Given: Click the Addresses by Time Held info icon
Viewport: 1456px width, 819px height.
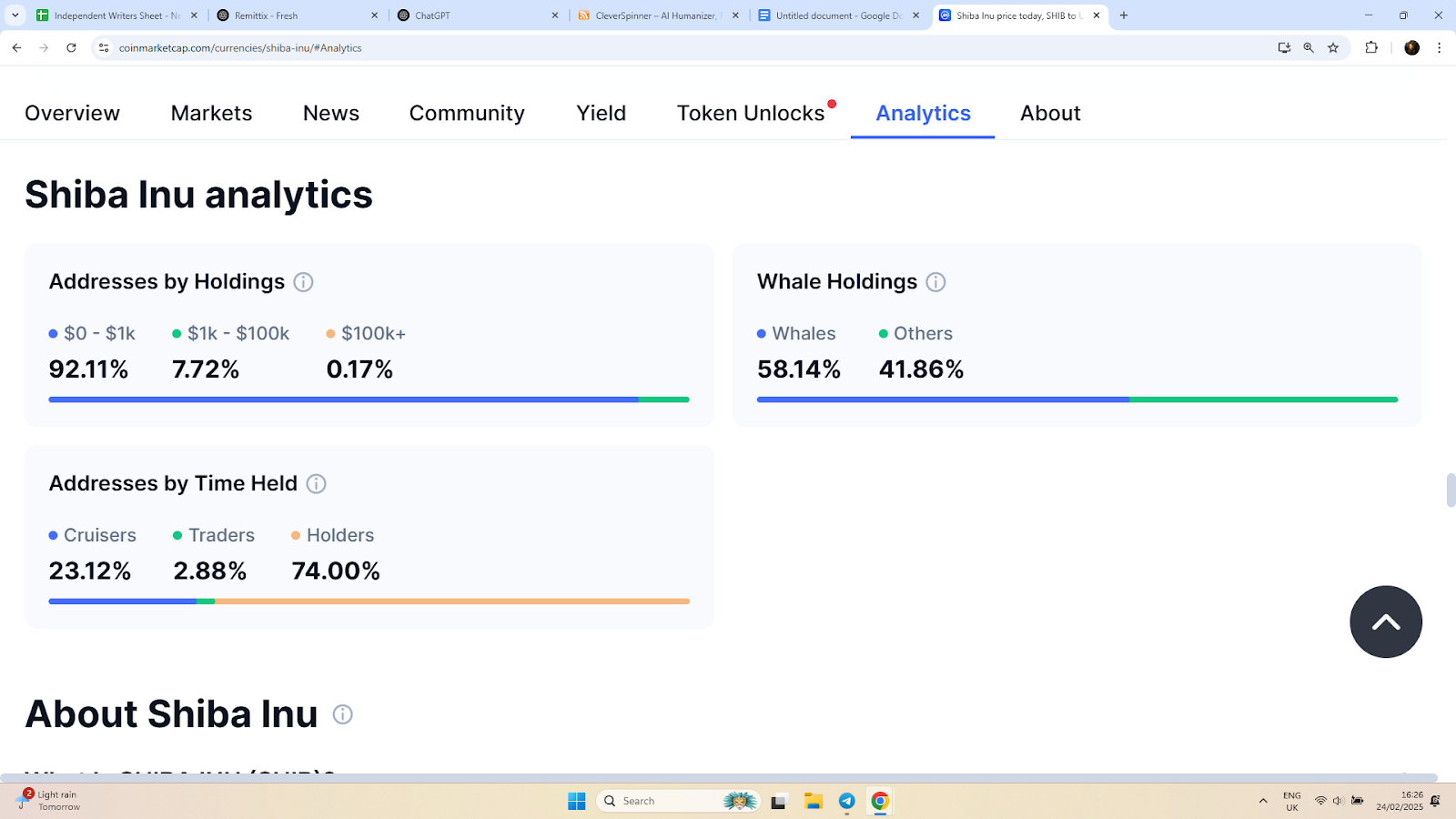Looking at the screenshot, I should pos(316,484).
